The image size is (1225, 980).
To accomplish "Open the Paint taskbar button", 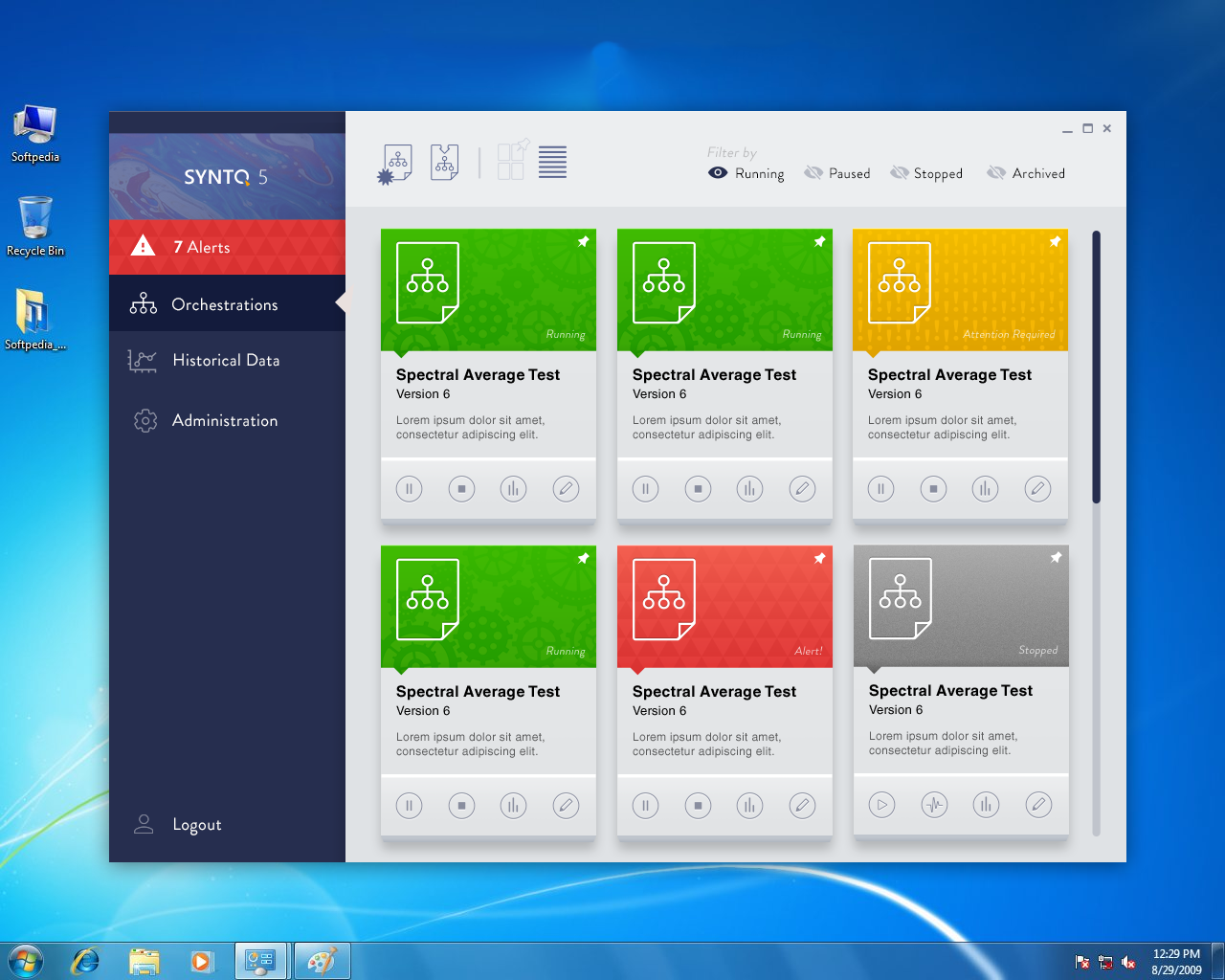I will click(x=322, y=961).
